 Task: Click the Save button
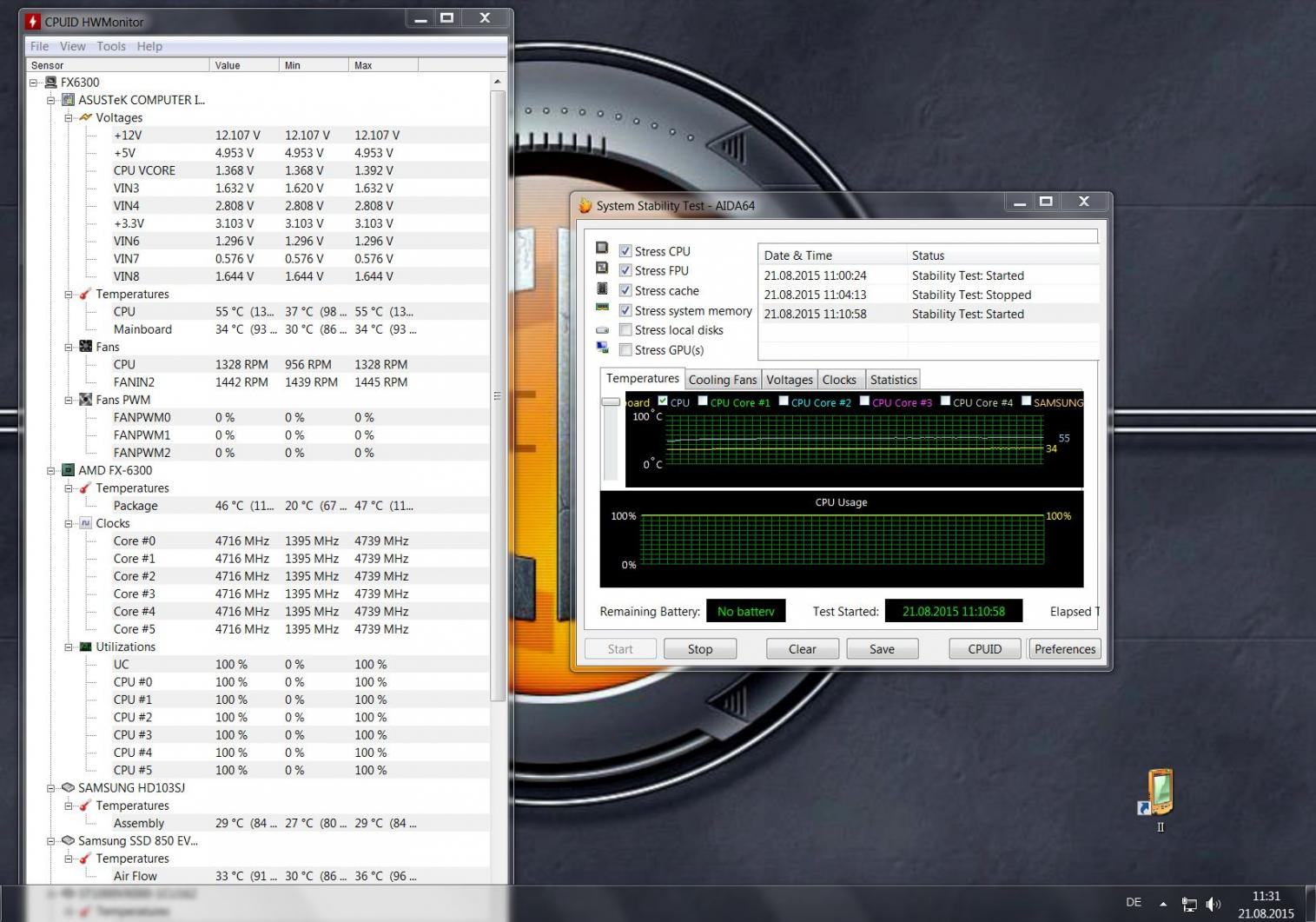[882, 649]
